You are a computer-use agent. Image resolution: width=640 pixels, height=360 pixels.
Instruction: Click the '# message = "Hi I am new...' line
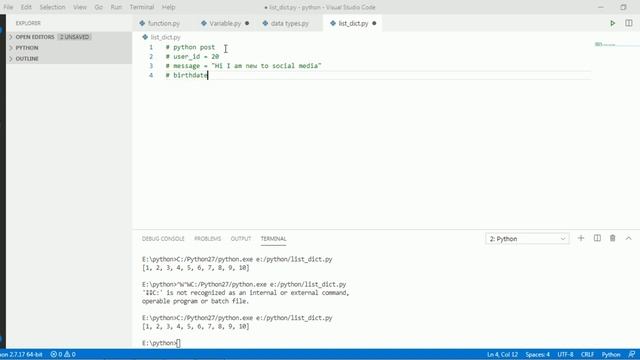pyautogui.click(x=243, y=66)
